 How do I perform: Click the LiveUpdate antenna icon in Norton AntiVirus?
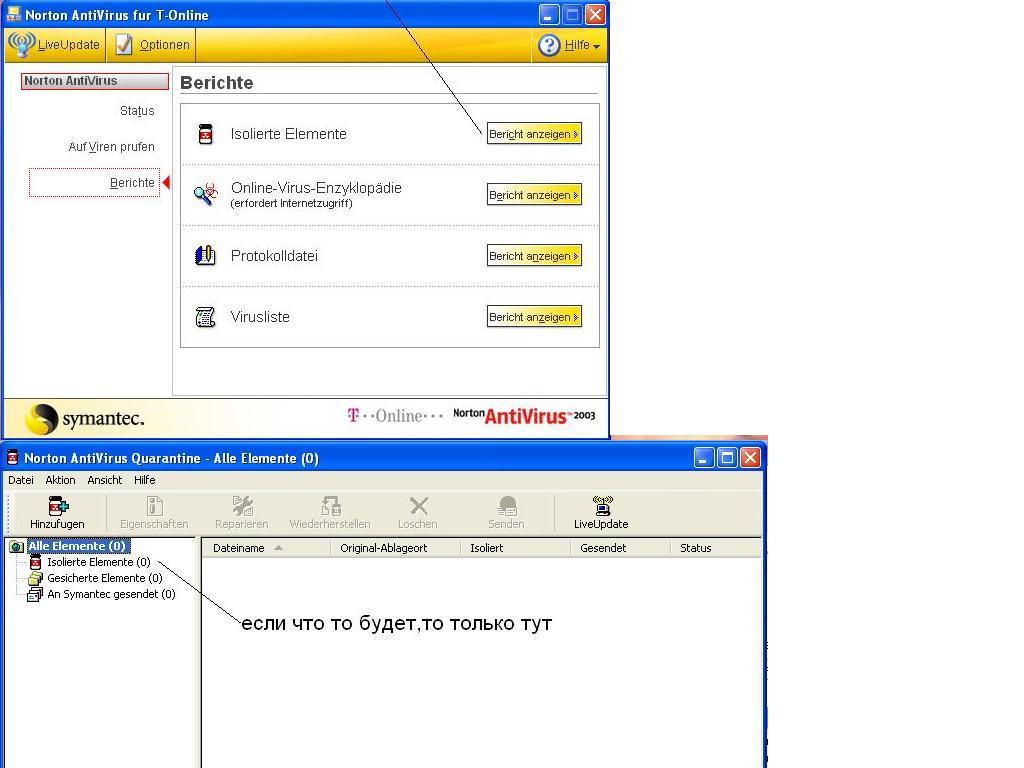pyautogui.click(x=21, y=44)
